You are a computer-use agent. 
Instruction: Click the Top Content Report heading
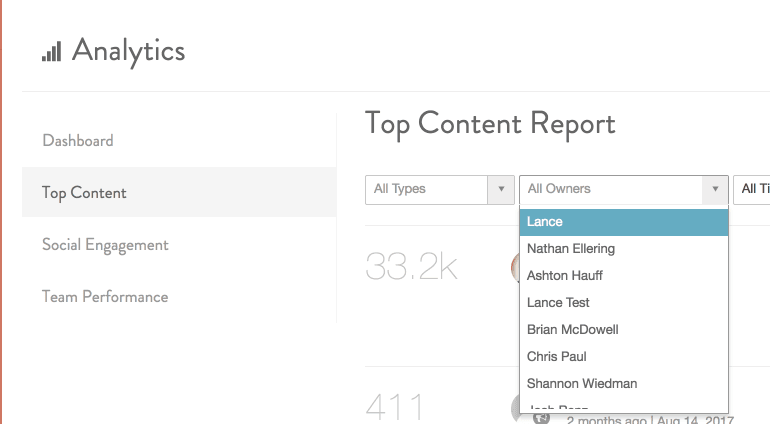pos(490,123)
